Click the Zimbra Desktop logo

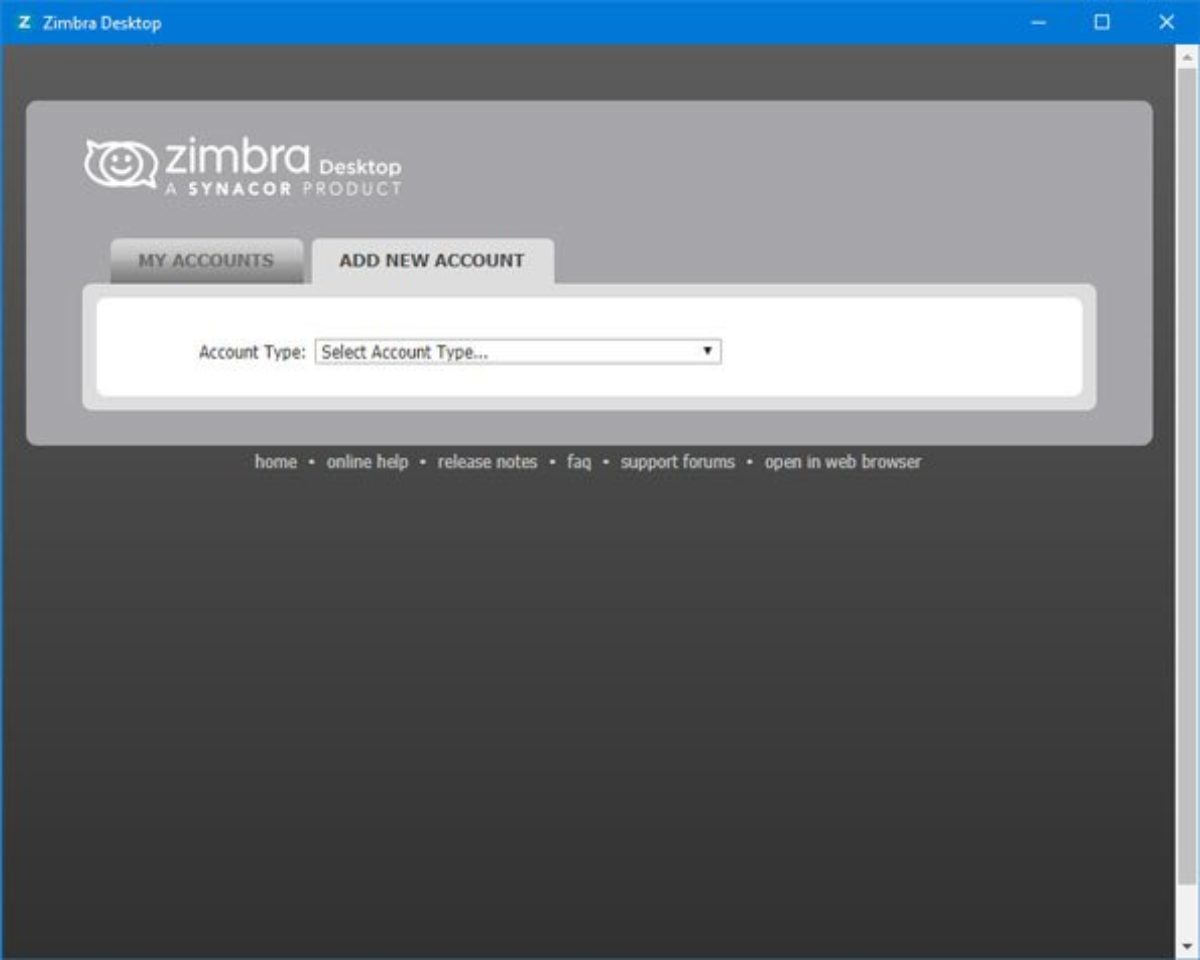(x=243, y=166)
